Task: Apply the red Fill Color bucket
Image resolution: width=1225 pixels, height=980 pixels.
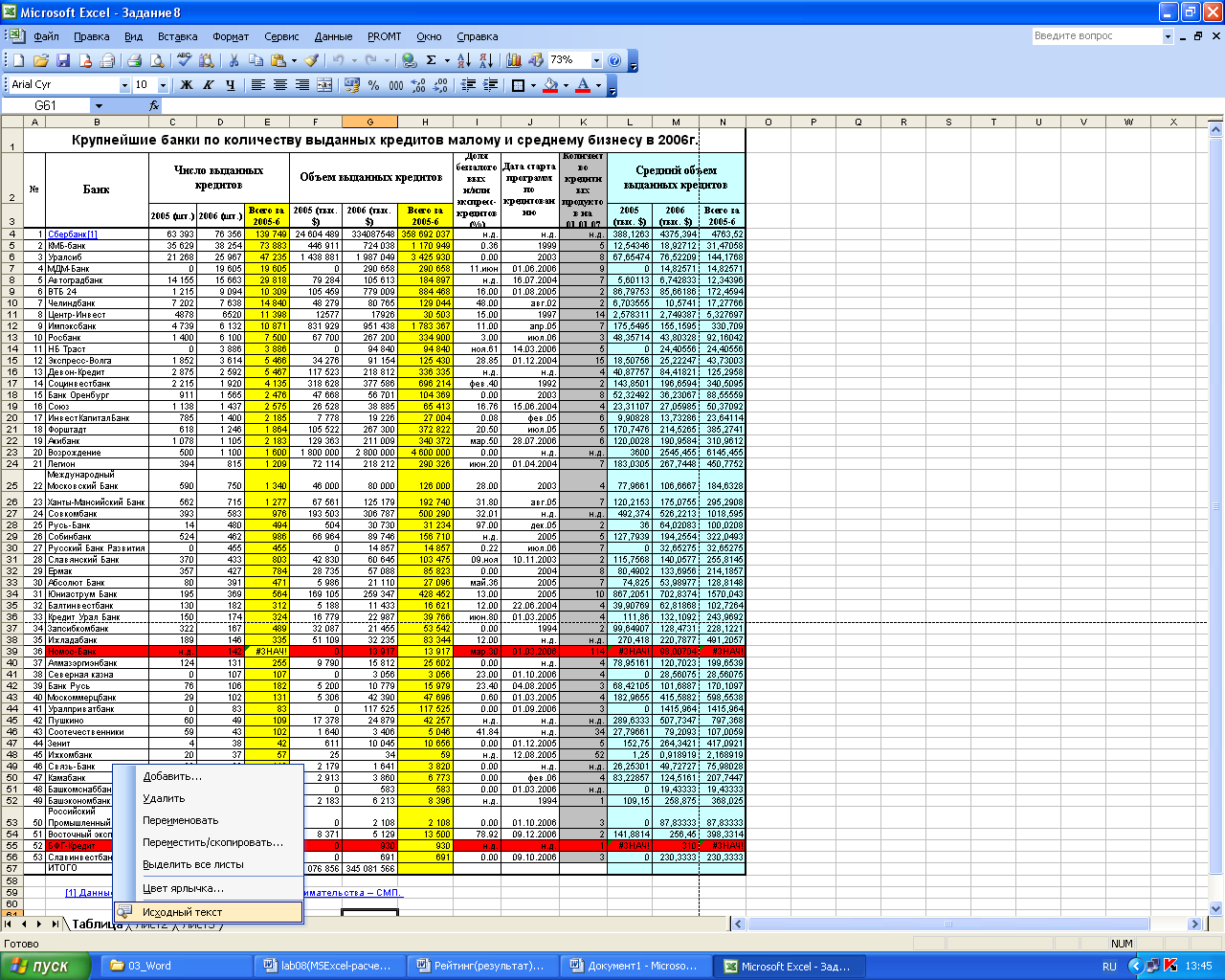Action: point(550,85)
